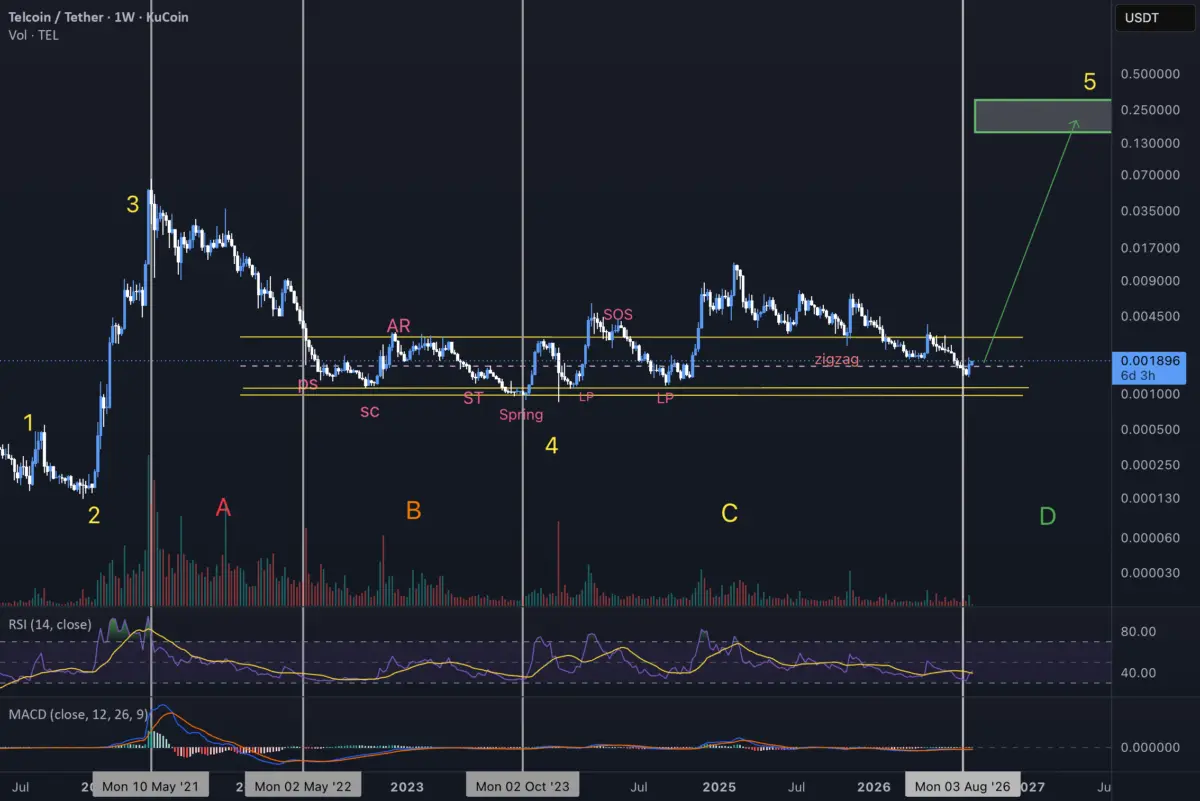Click the pink AR annotation label
This screenshot has height=801, width=1200.
(x=398, y=326)
